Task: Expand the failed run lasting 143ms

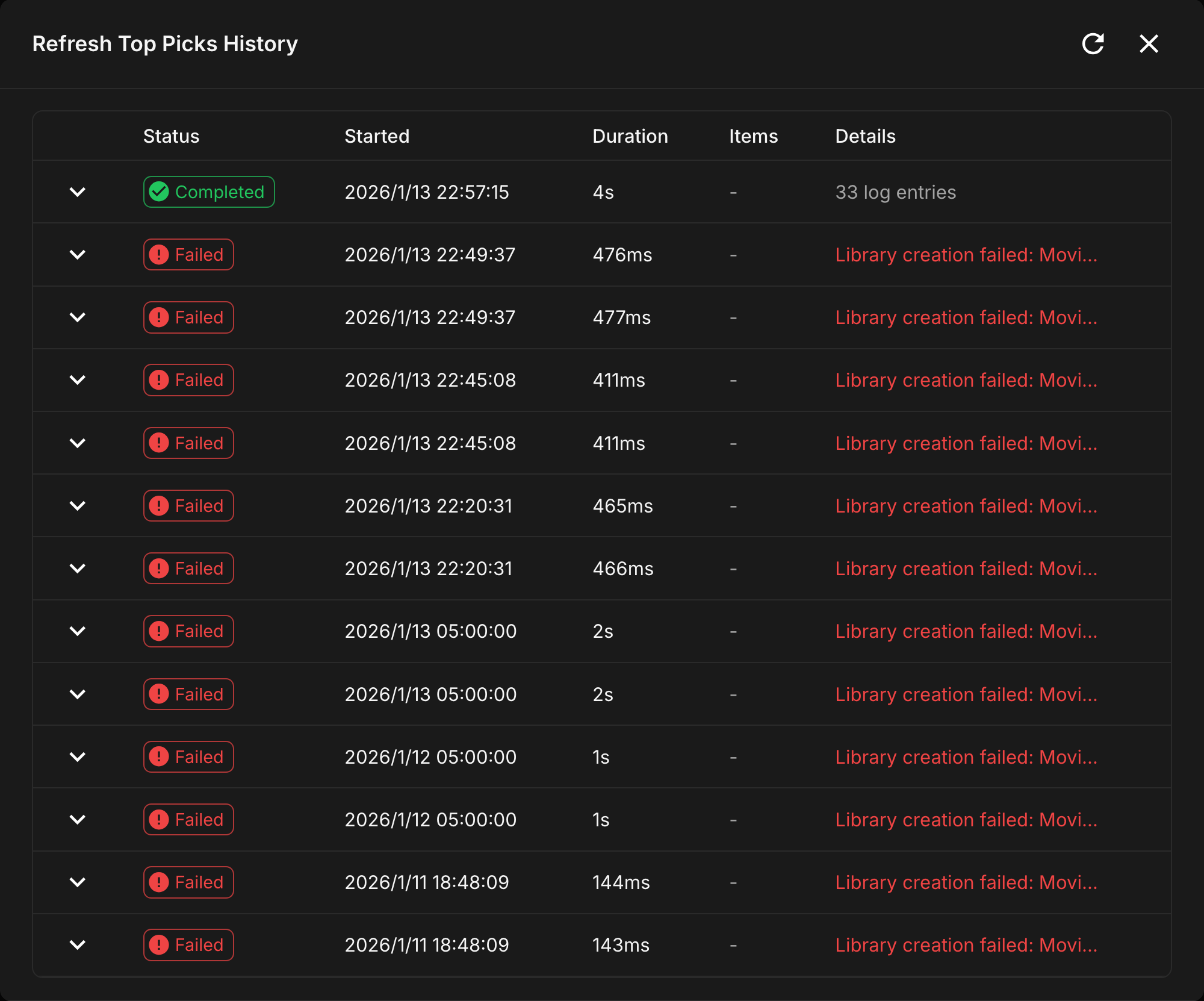Action: [78, 945]
